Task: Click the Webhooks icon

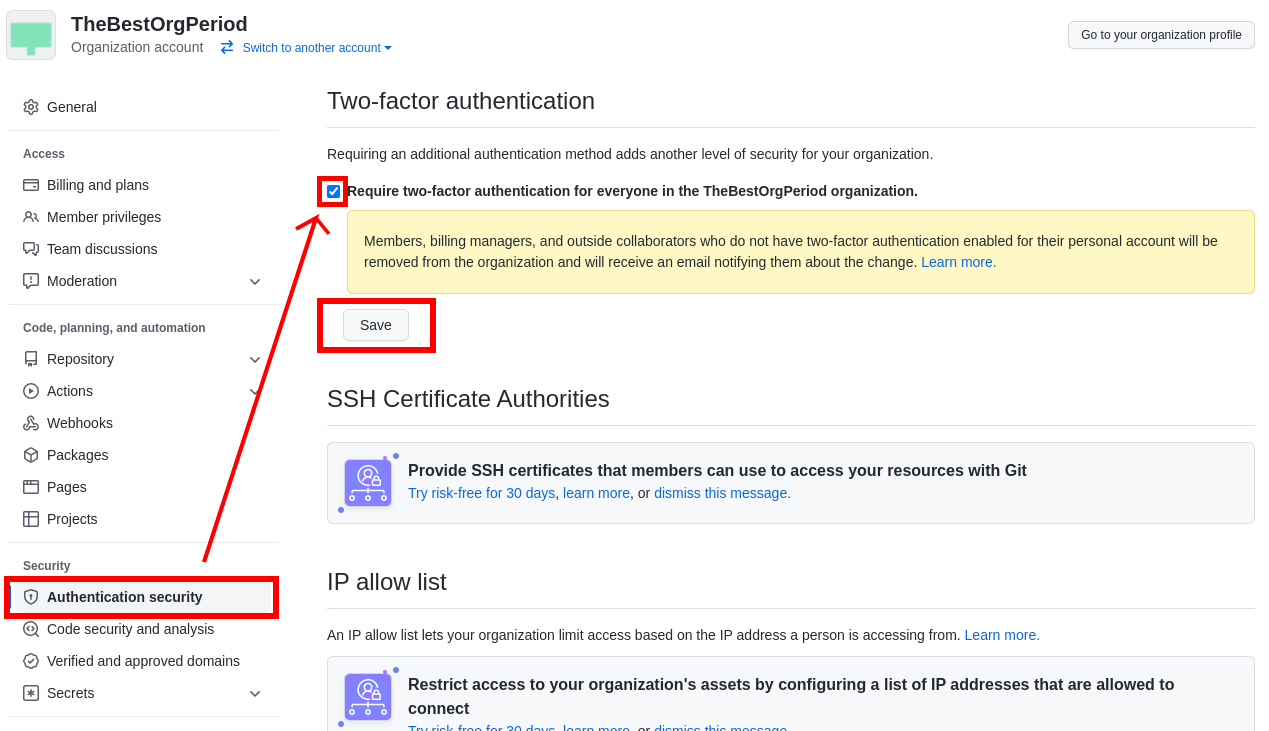Action: point(31,423)
